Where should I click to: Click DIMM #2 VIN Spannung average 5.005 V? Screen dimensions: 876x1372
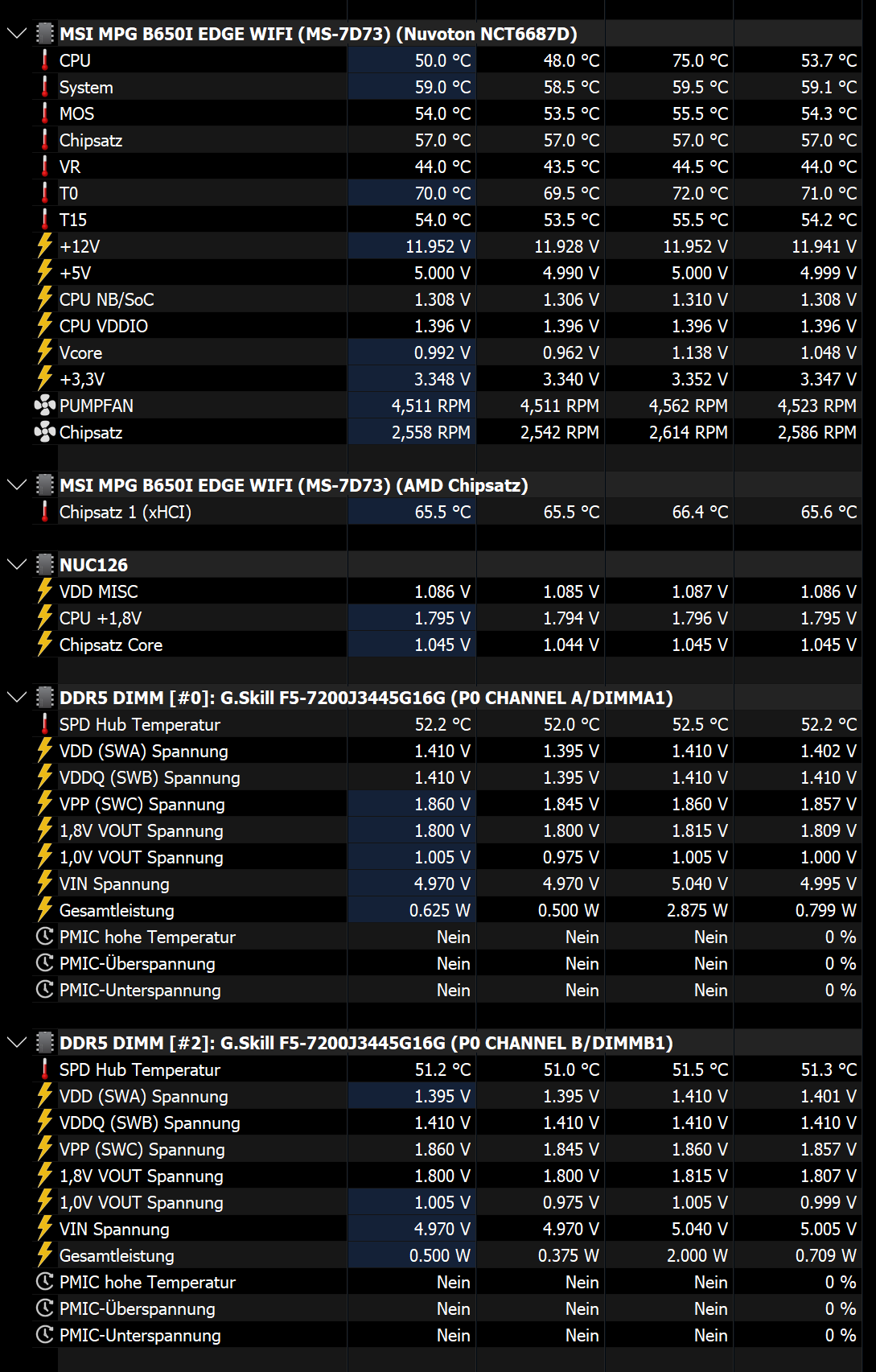829,1229
